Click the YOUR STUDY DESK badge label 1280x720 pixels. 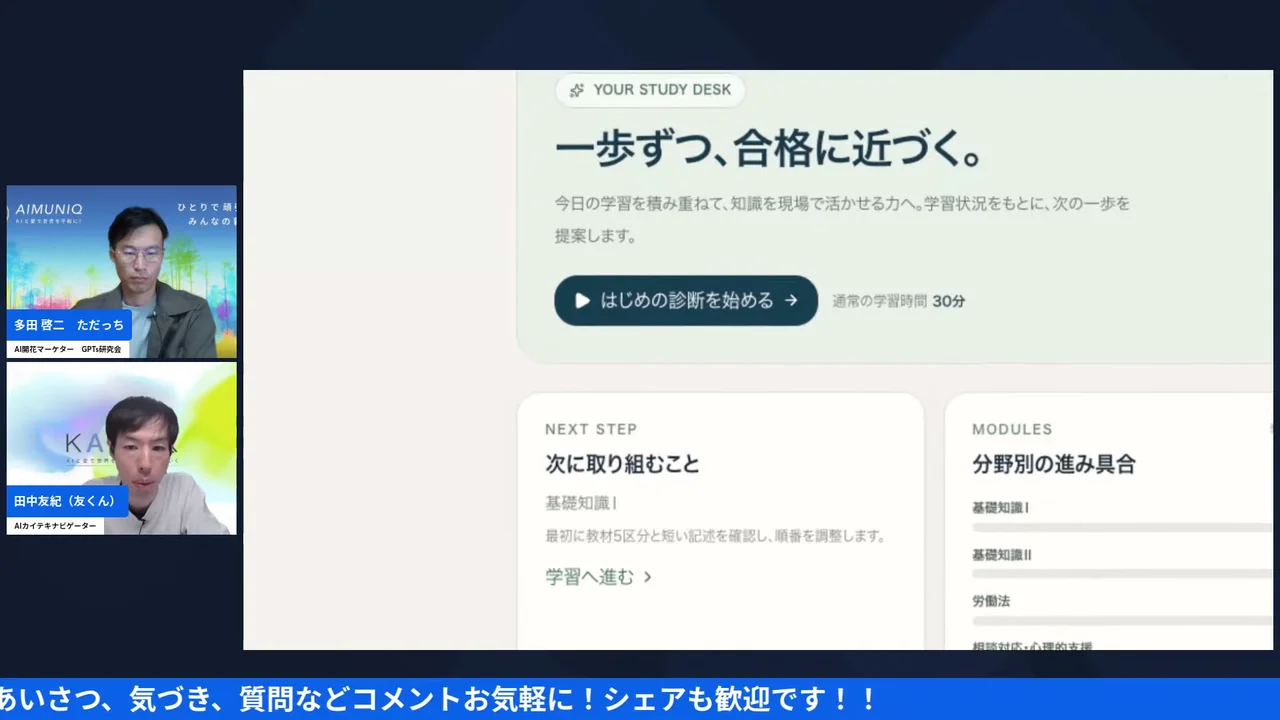pyautogui.click(x=662, y=90)
